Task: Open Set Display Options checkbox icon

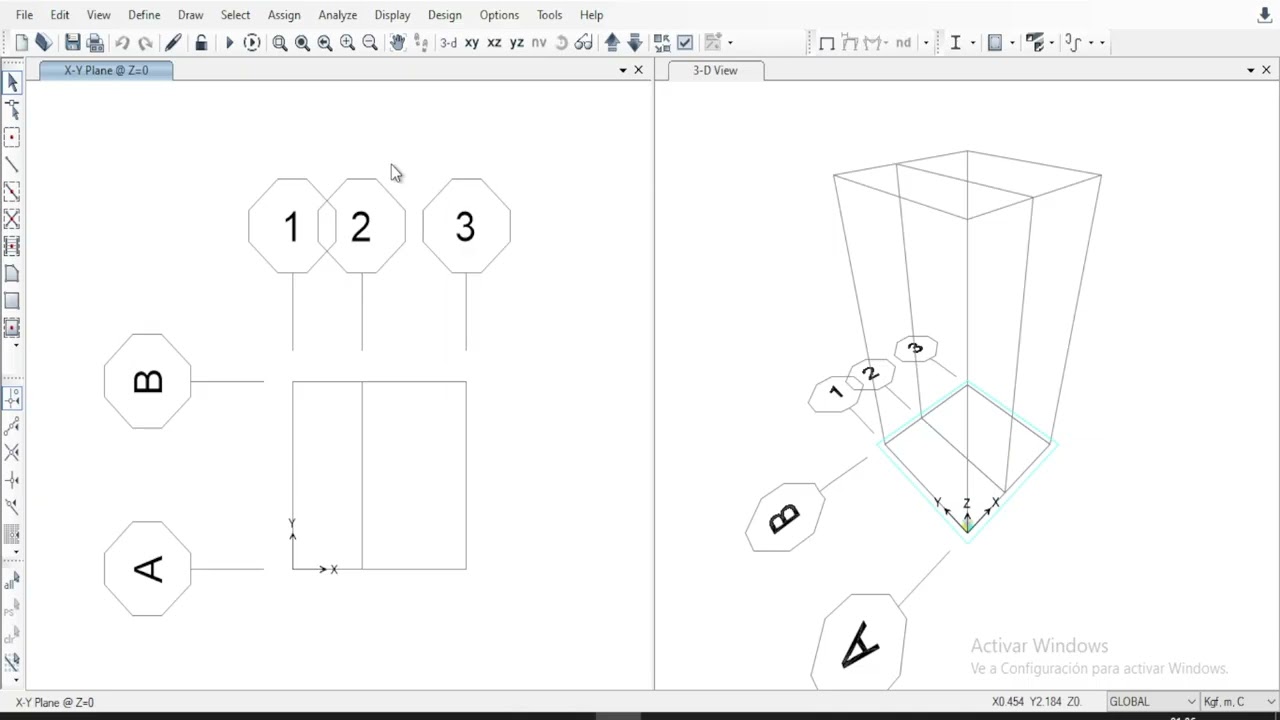Action: point(685,42)
